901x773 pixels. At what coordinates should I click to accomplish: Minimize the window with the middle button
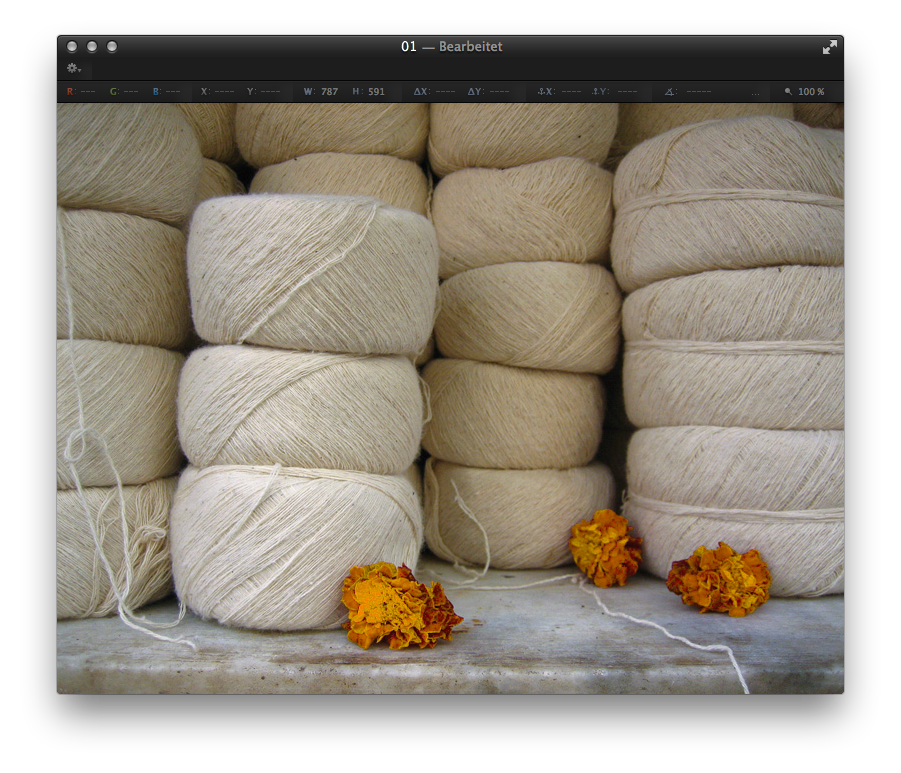tap(92, 47)
